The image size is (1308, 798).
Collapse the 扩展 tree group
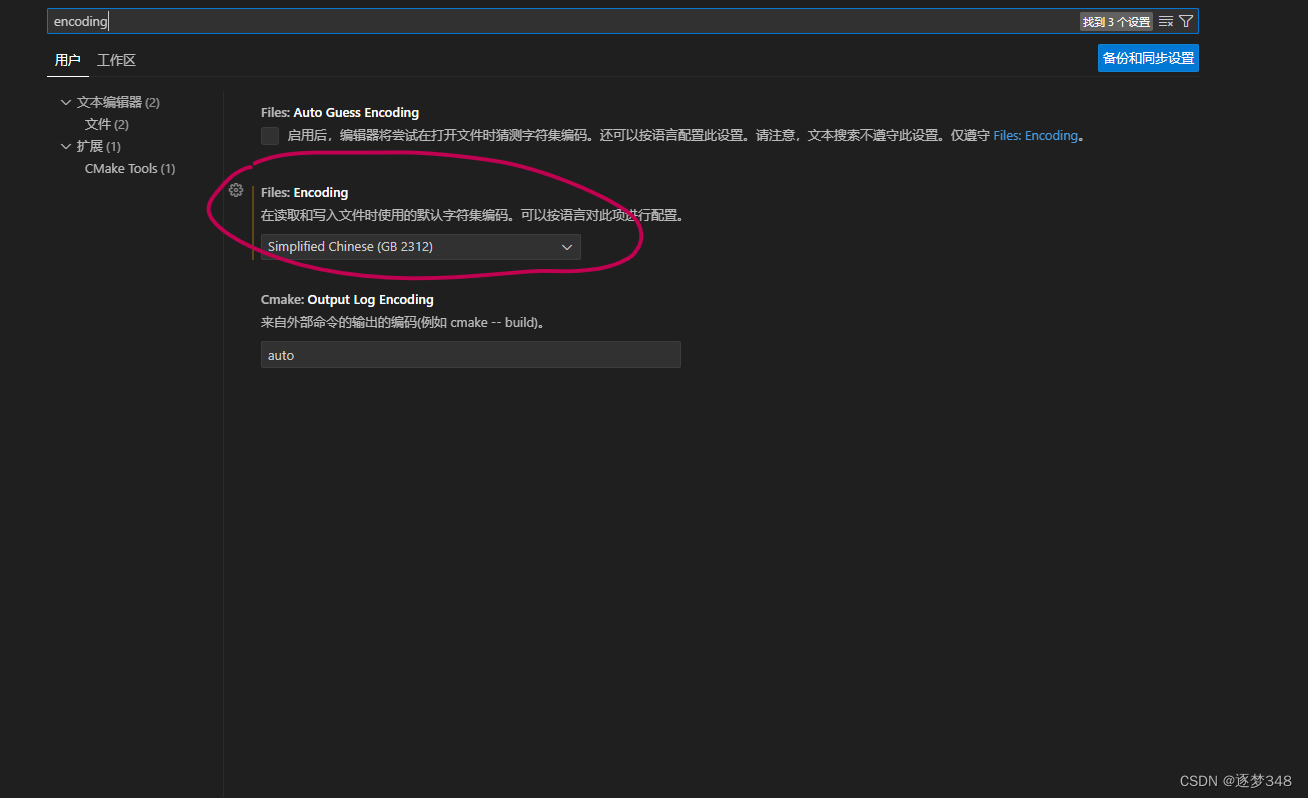click(66, 146)
